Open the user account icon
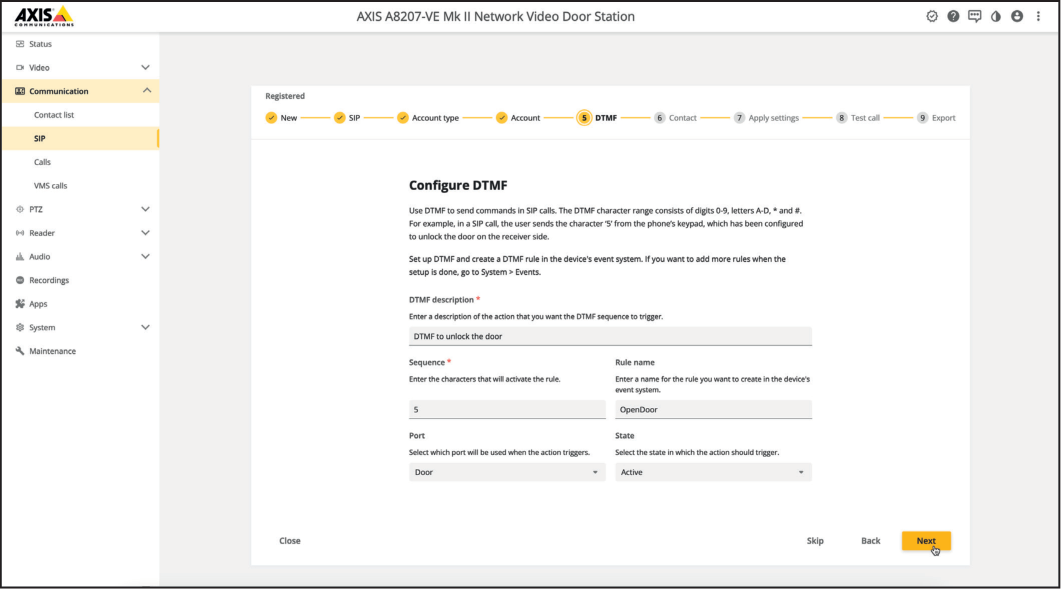The image size is (1062, 590). pyautogui.click(x=1016, y=16)
